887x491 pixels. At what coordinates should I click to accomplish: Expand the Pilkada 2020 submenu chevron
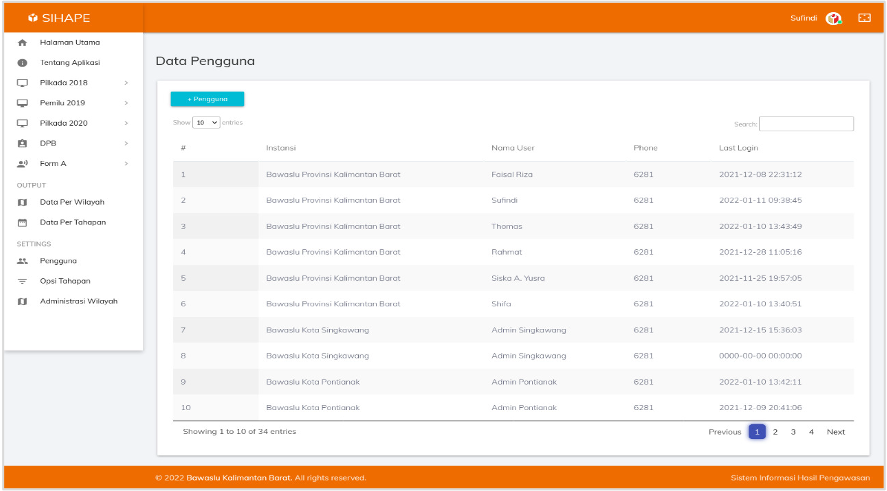(126, 123)
